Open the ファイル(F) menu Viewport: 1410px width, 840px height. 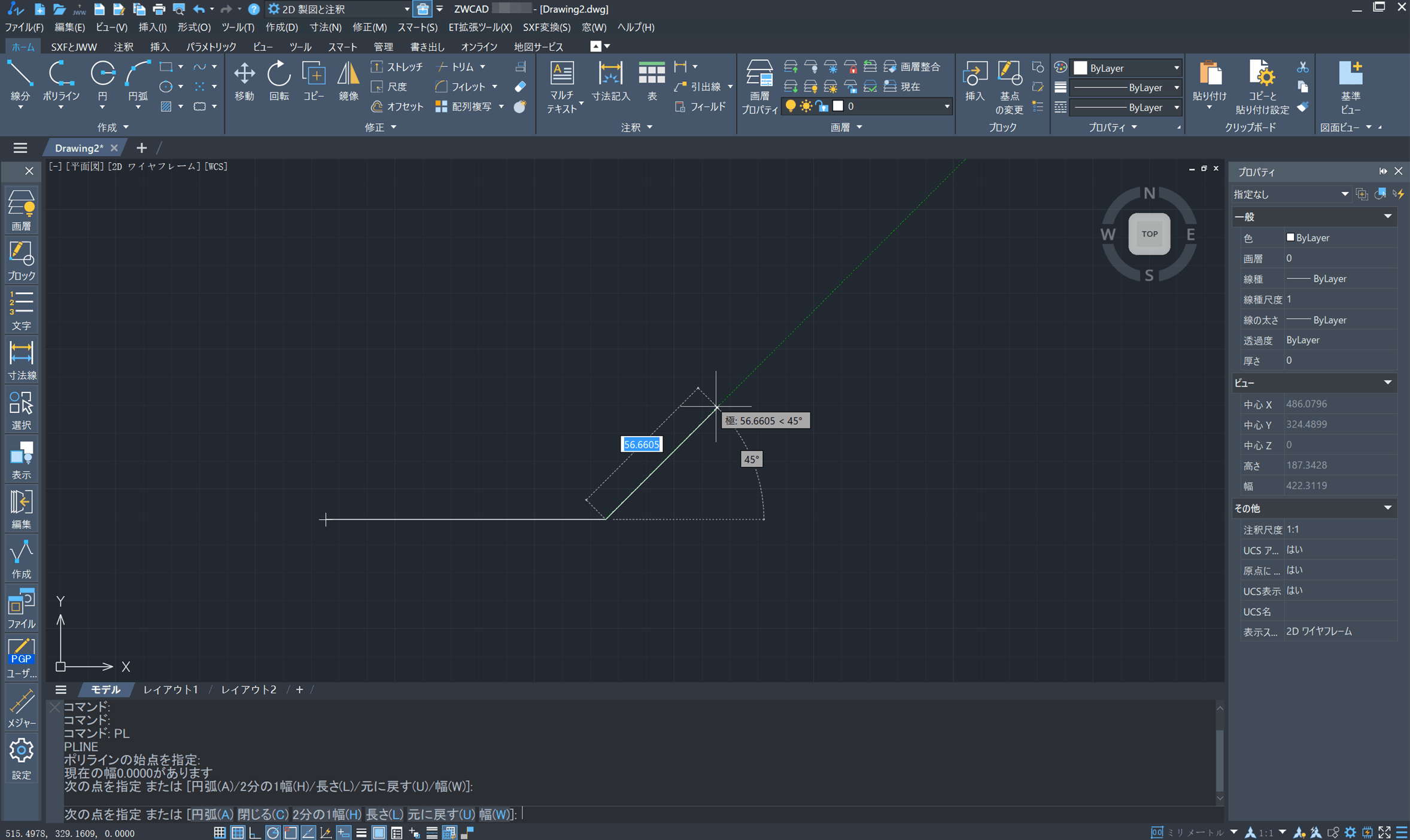click(24, 27)
